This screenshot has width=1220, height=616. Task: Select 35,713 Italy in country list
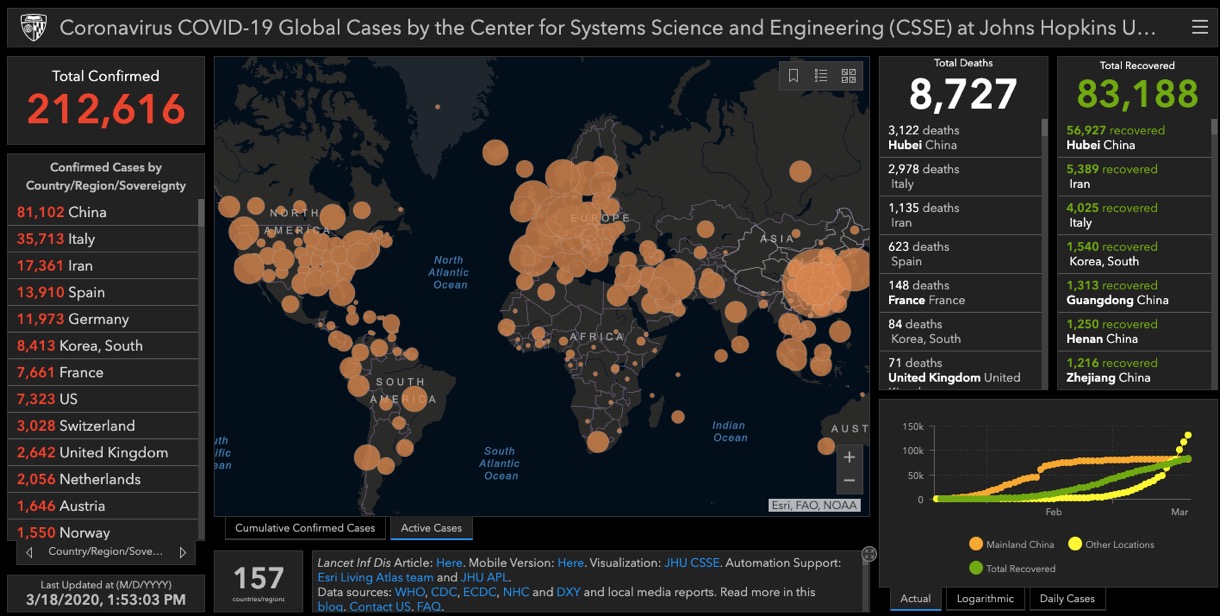[x=104, y=239]
